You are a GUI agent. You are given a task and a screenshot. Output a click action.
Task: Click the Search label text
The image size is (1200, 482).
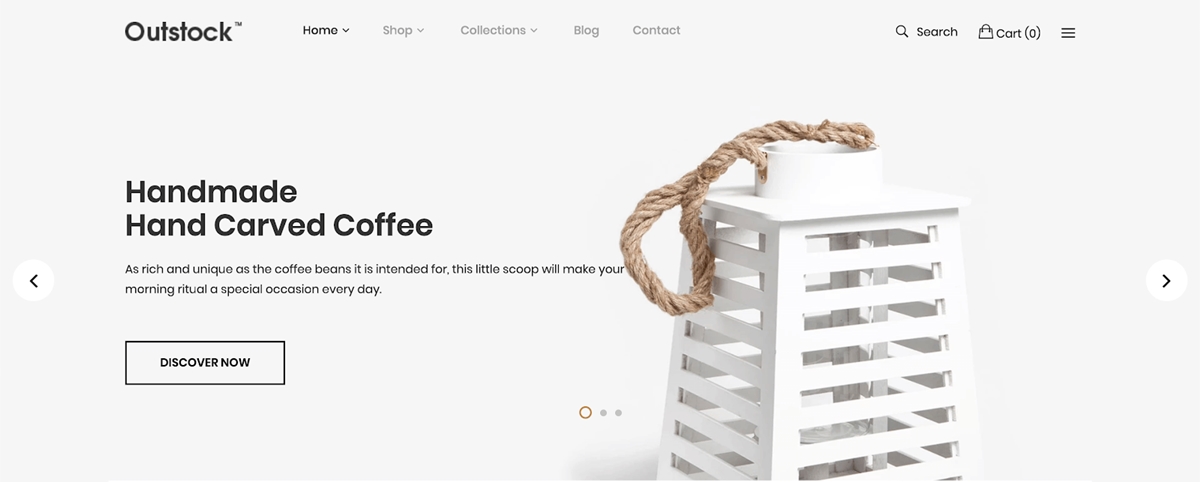937,32
